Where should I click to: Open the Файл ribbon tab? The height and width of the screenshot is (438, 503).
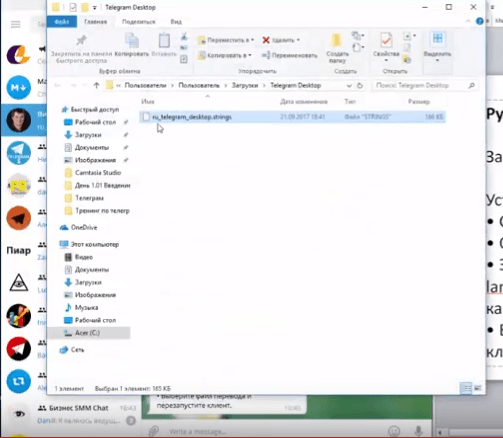pyautogui.click(x=62, y=22)
